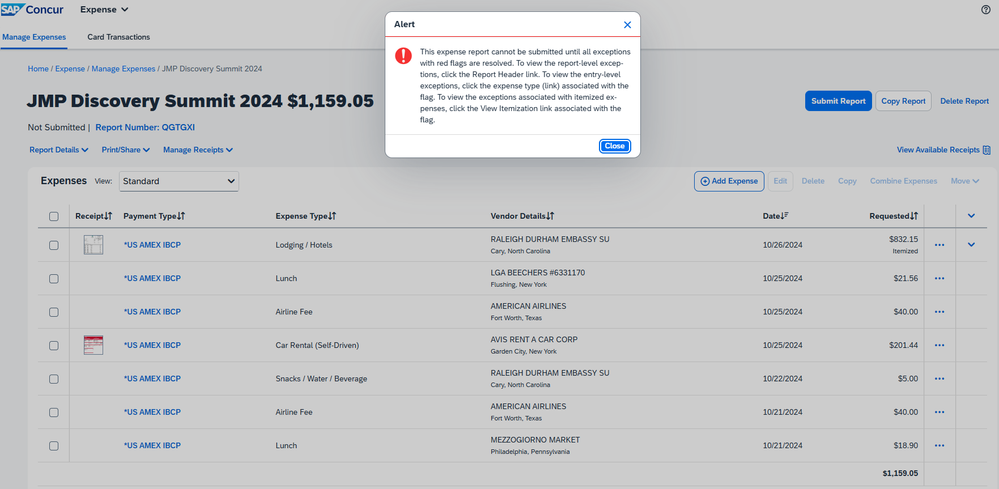This screenshot has width=999, height=489.
Task: Click Combine Expenses in the toolbar
Action: 903,181
